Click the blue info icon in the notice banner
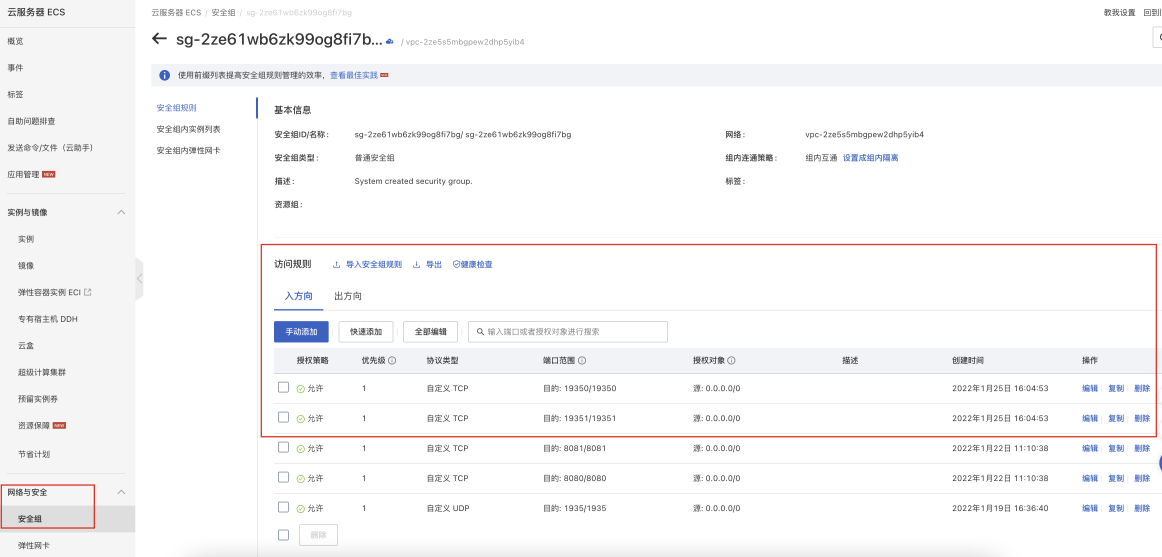This screenshot has height=557, width=1162. [x=165, y=76]
